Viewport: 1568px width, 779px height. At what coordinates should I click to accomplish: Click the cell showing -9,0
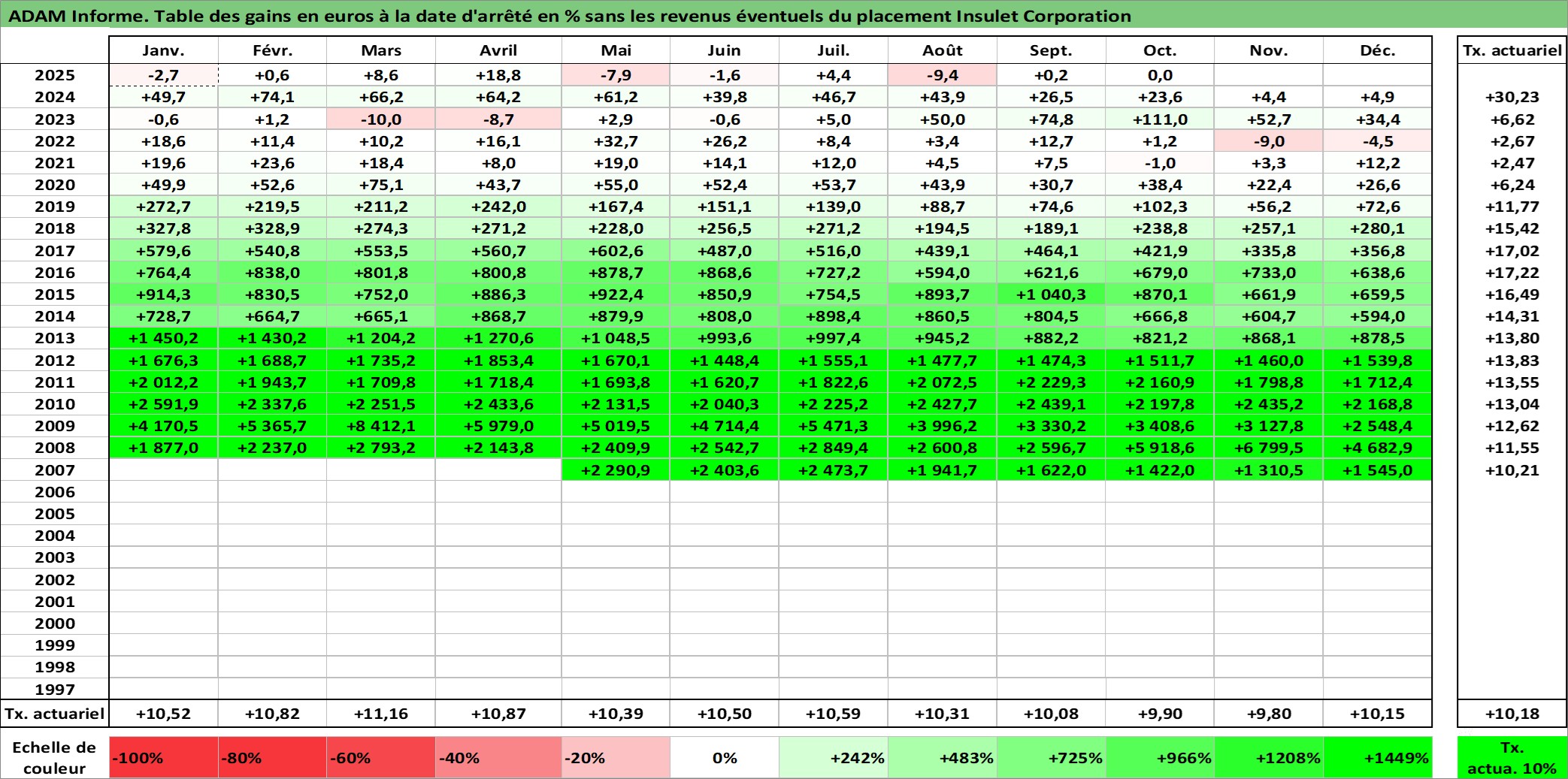(x=1269, y=141)
